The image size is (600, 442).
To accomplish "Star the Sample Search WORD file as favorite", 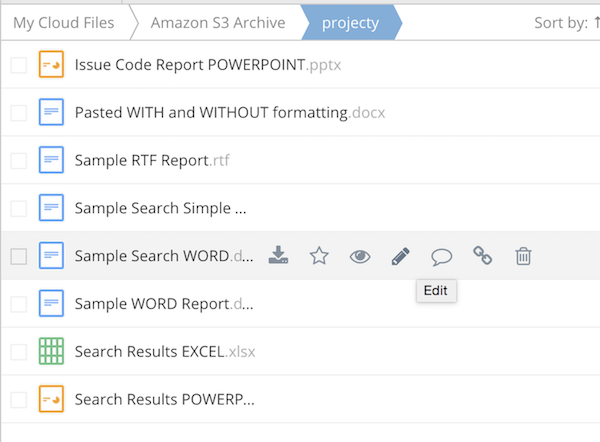I will 319,257.
